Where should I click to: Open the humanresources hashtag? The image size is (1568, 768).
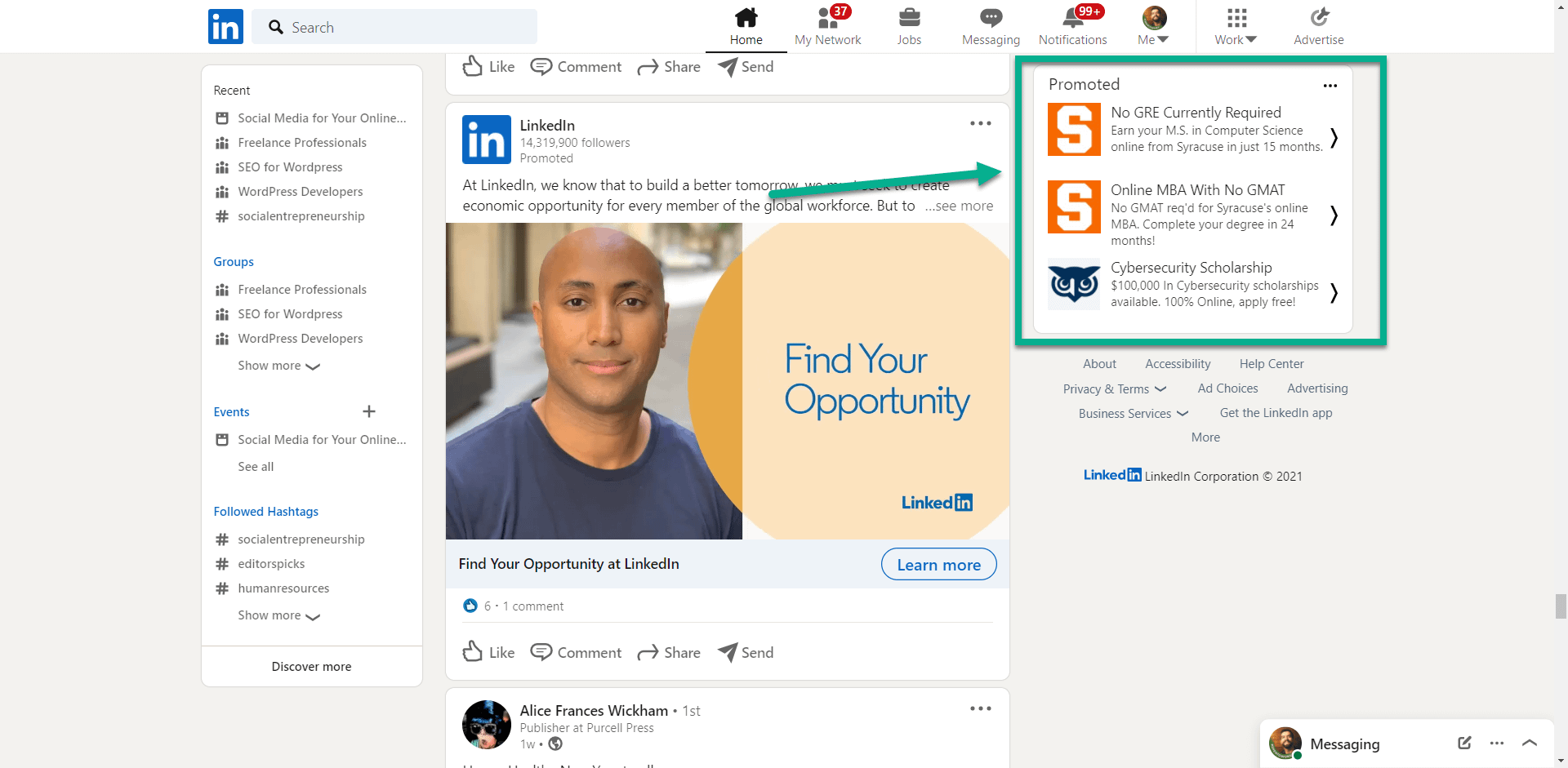point(283,588)
